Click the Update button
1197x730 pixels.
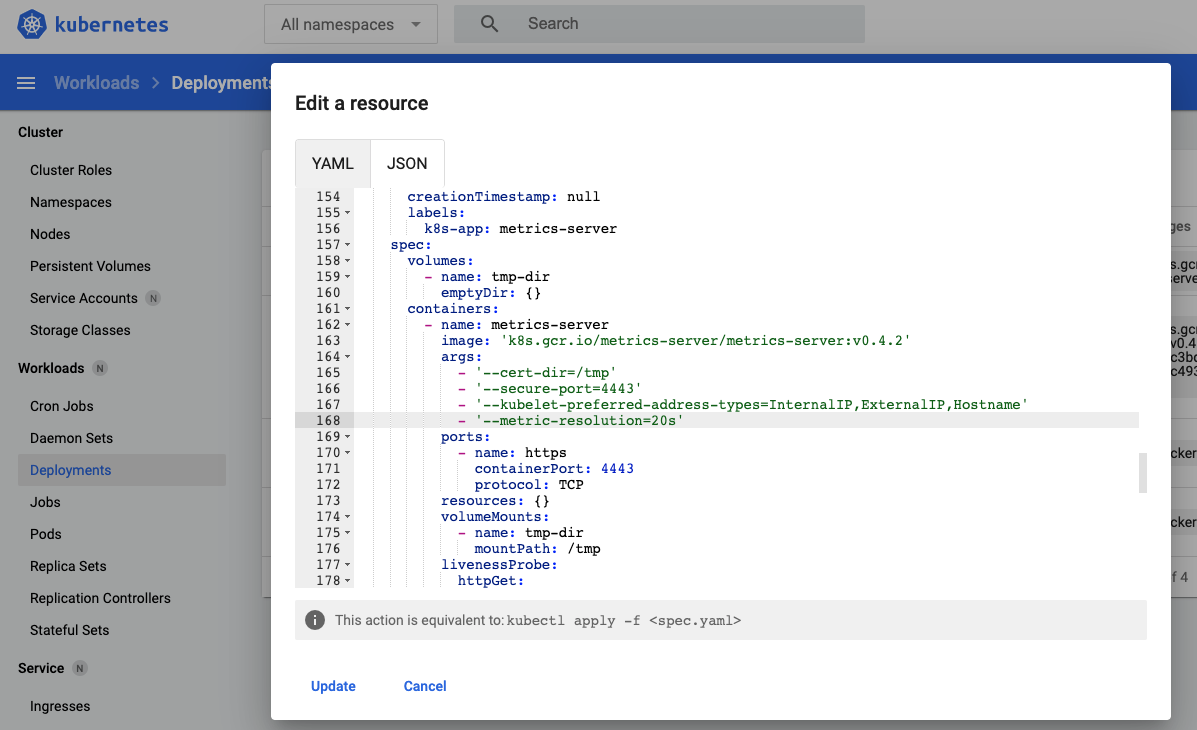click(x=333, y=686)
